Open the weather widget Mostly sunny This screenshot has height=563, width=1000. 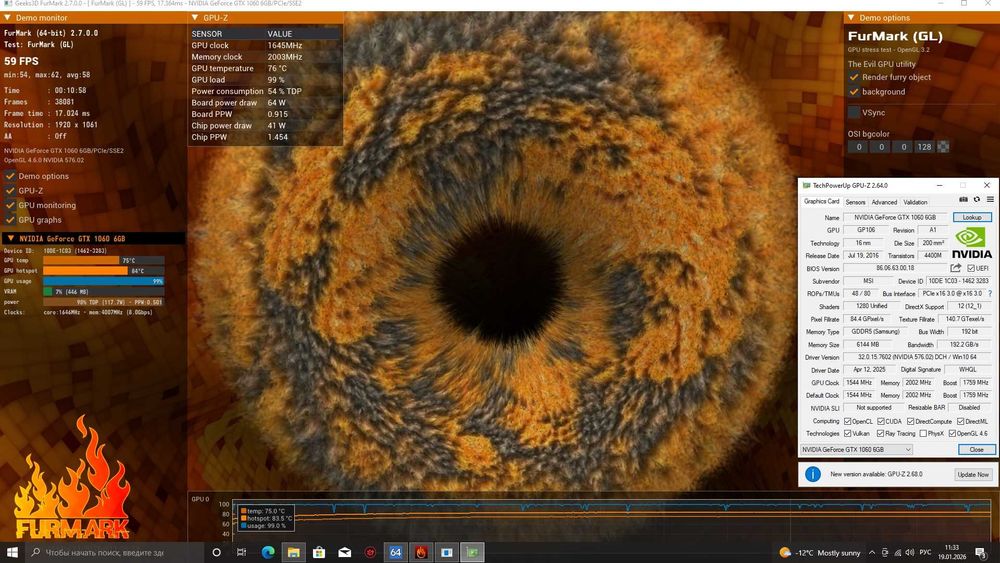(x=820, y=553)
